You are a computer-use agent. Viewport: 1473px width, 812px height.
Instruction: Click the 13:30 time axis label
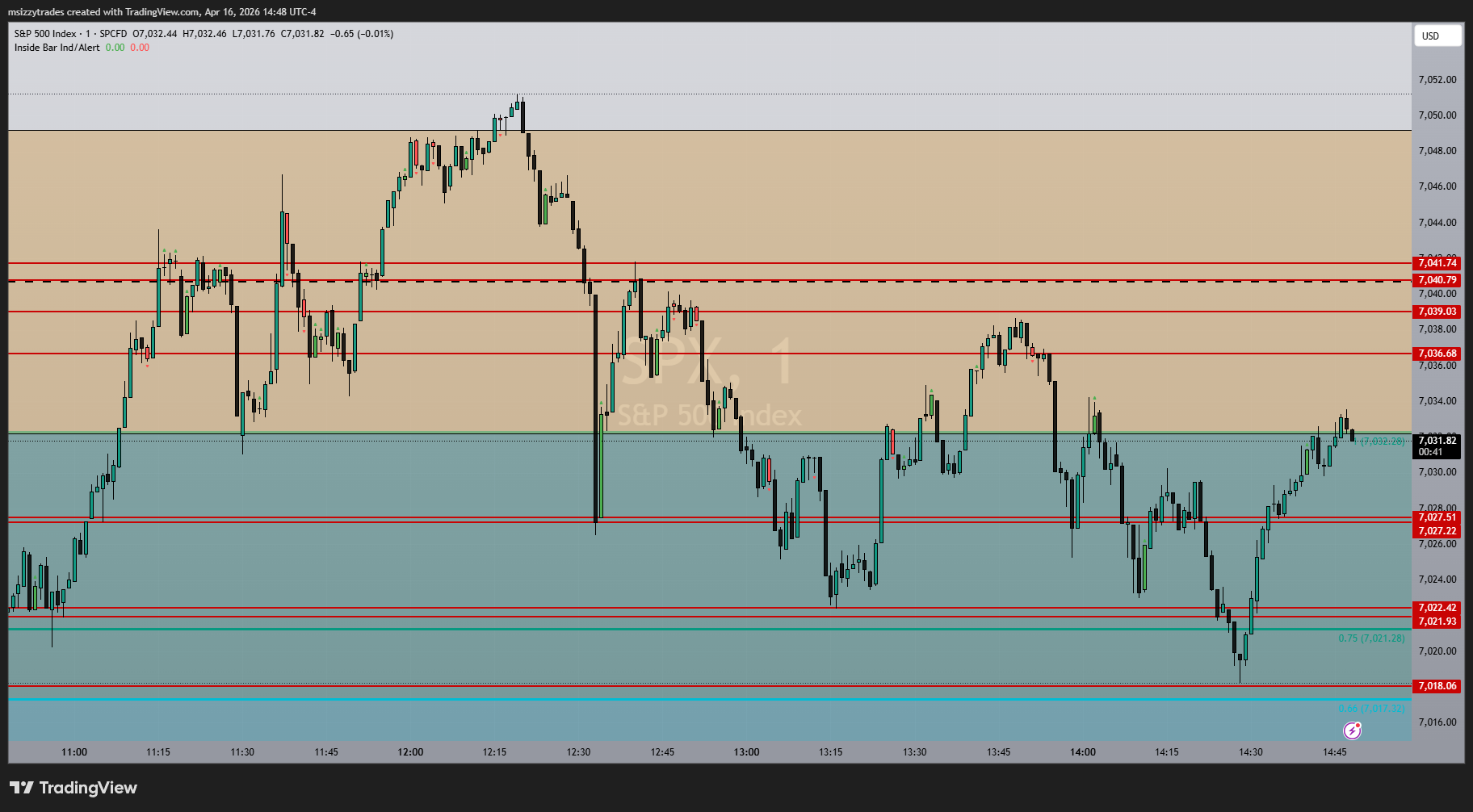tap(914, 752)
